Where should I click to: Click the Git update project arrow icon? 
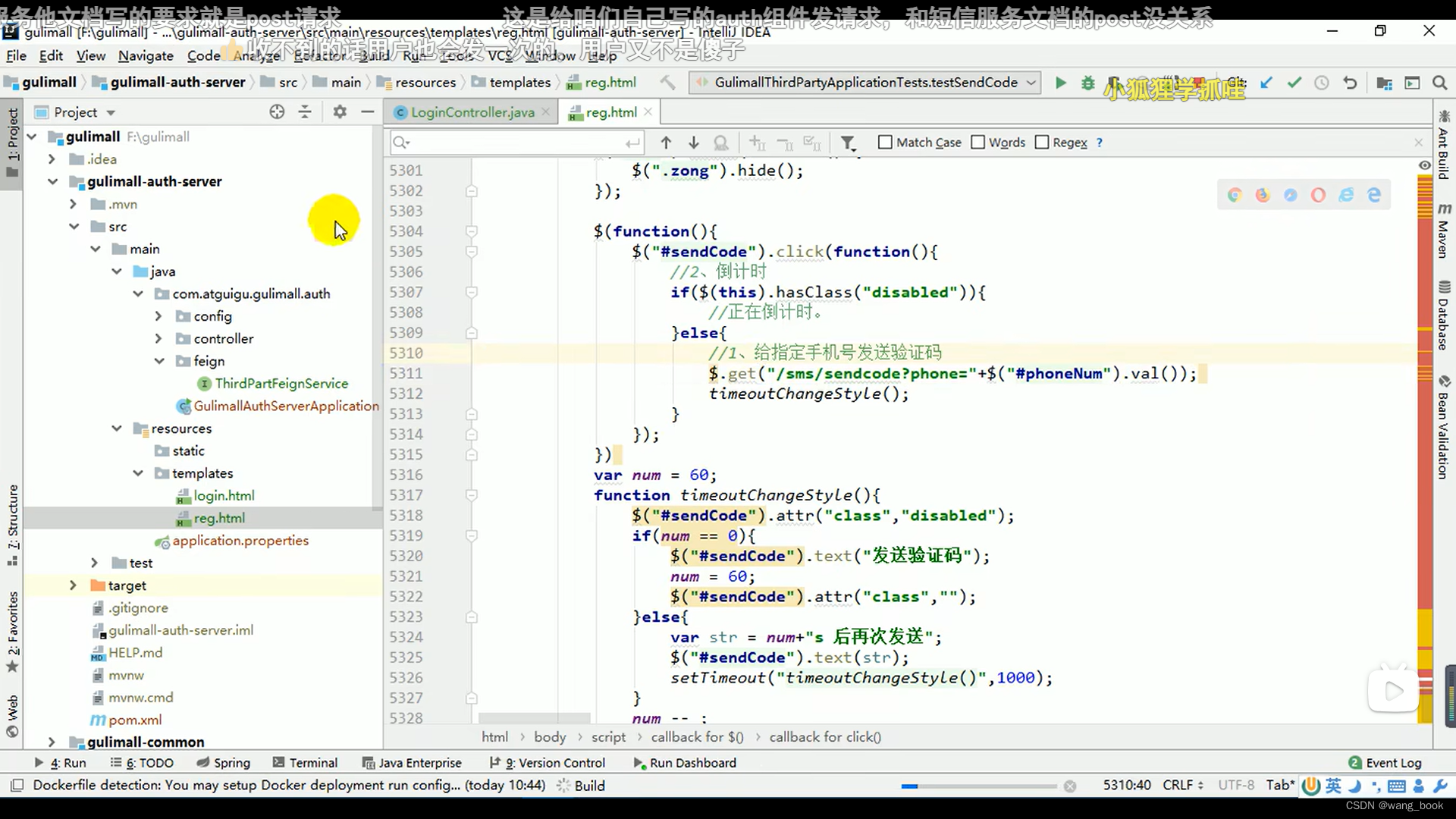[x=1266, y=83]
